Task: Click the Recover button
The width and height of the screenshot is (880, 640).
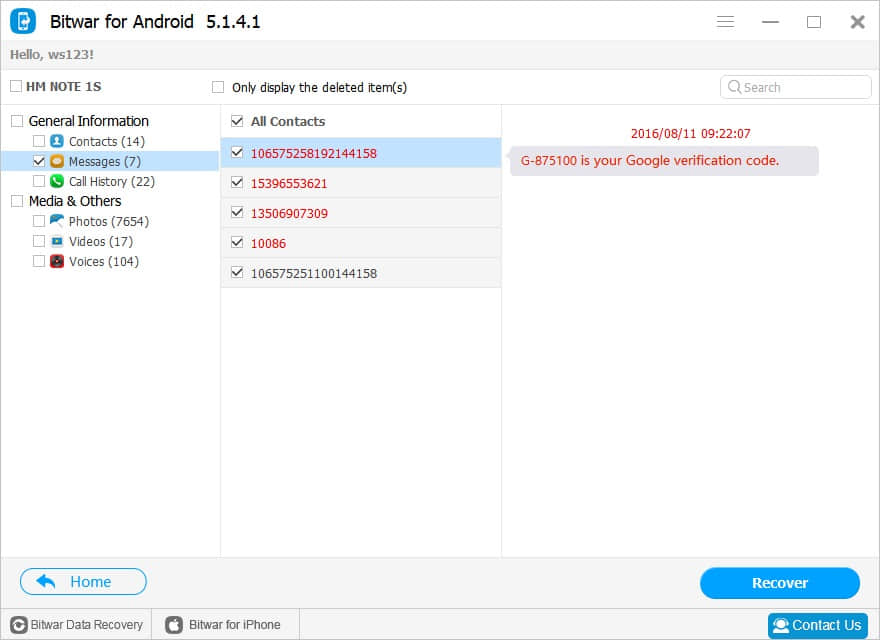Action: (x=780, y=583)
